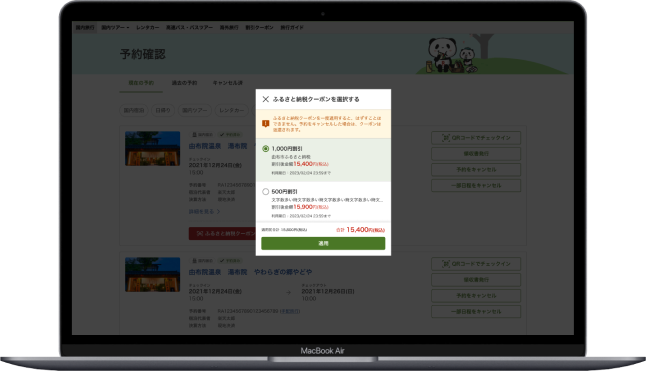Click the link beside second booking number

(x=290, y=311)
